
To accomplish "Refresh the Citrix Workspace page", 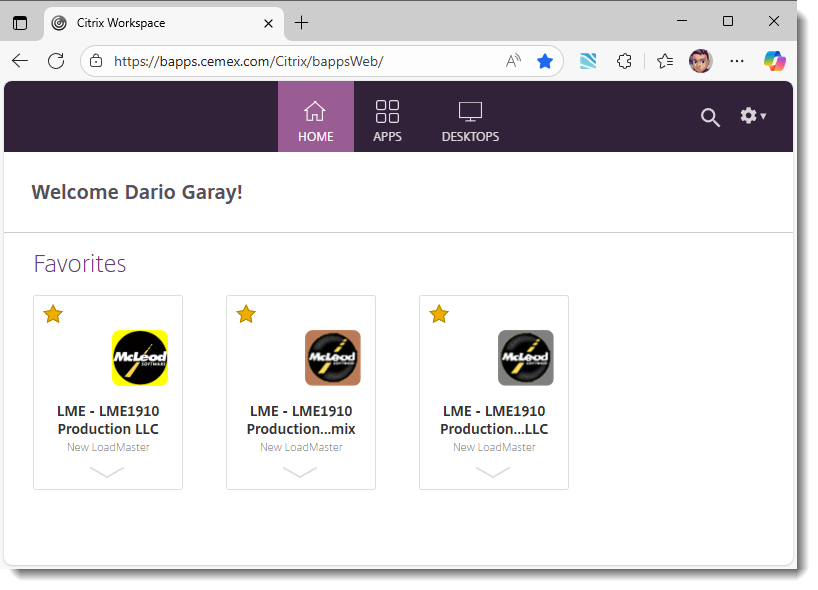I will click(x=56, y=61).
